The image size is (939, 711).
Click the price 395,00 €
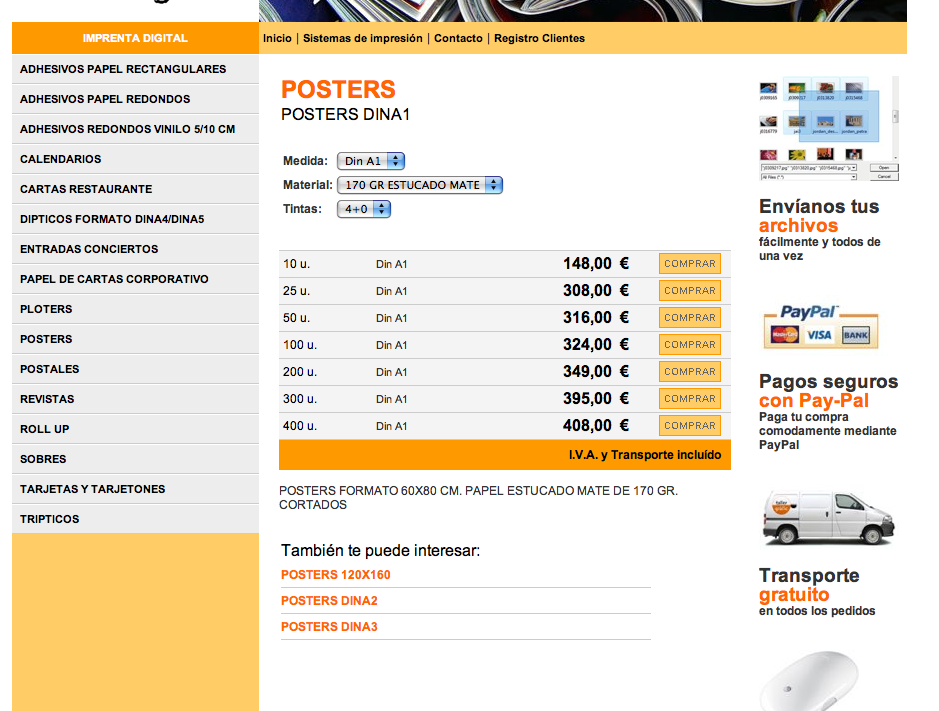coord(596,398)
